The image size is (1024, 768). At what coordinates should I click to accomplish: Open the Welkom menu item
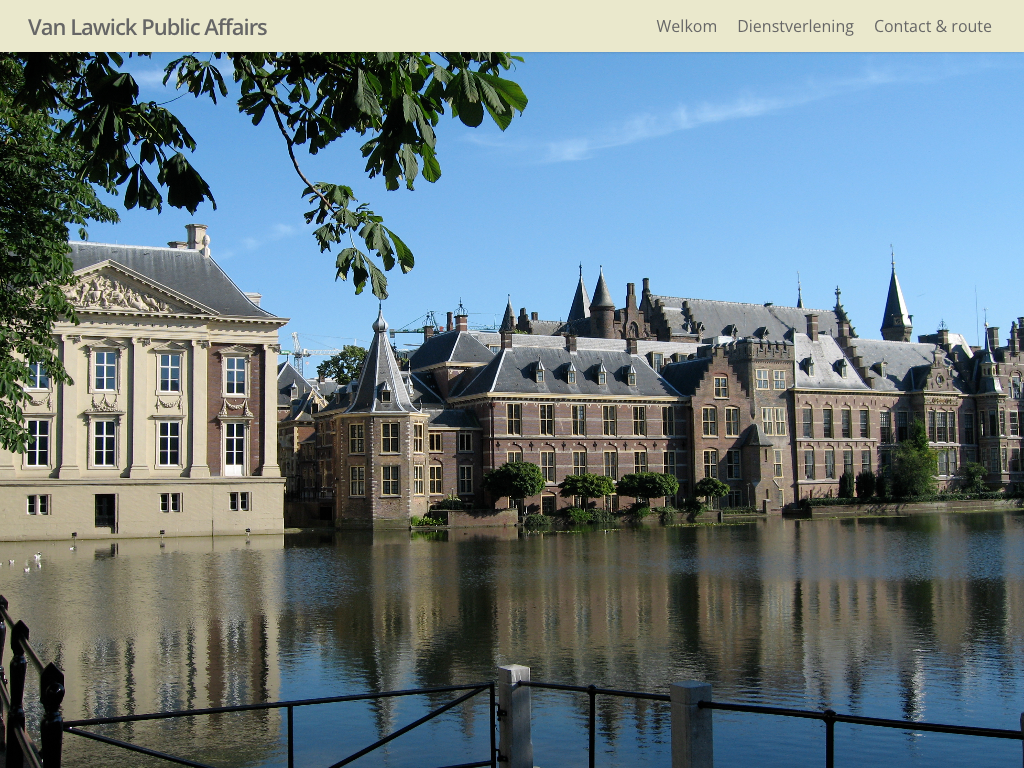point(686,27)
